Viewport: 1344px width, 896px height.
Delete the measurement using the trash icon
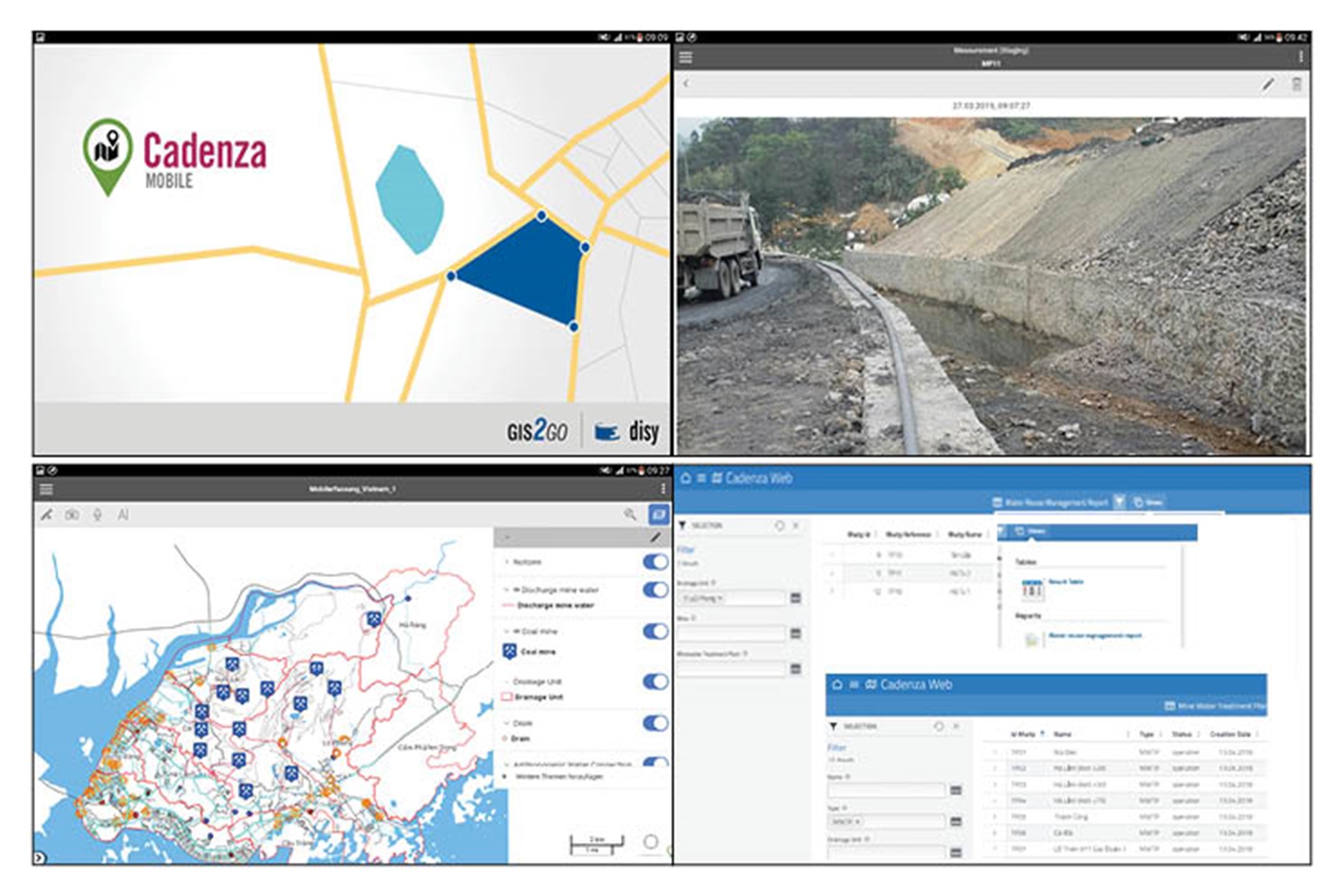1297,85
